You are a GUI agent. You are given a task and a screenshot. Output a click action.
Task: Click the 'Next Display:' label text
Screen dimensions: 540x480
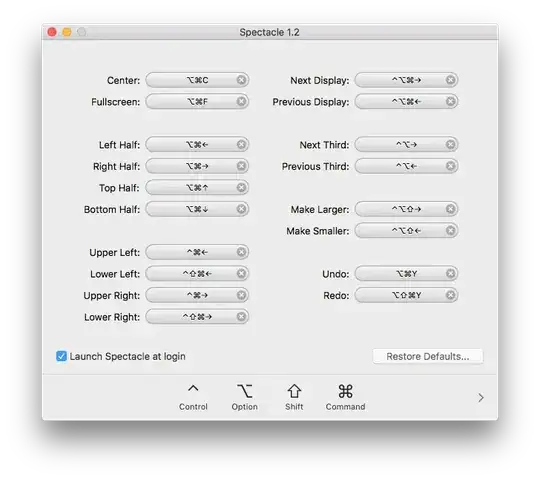(x=320, y=80)
